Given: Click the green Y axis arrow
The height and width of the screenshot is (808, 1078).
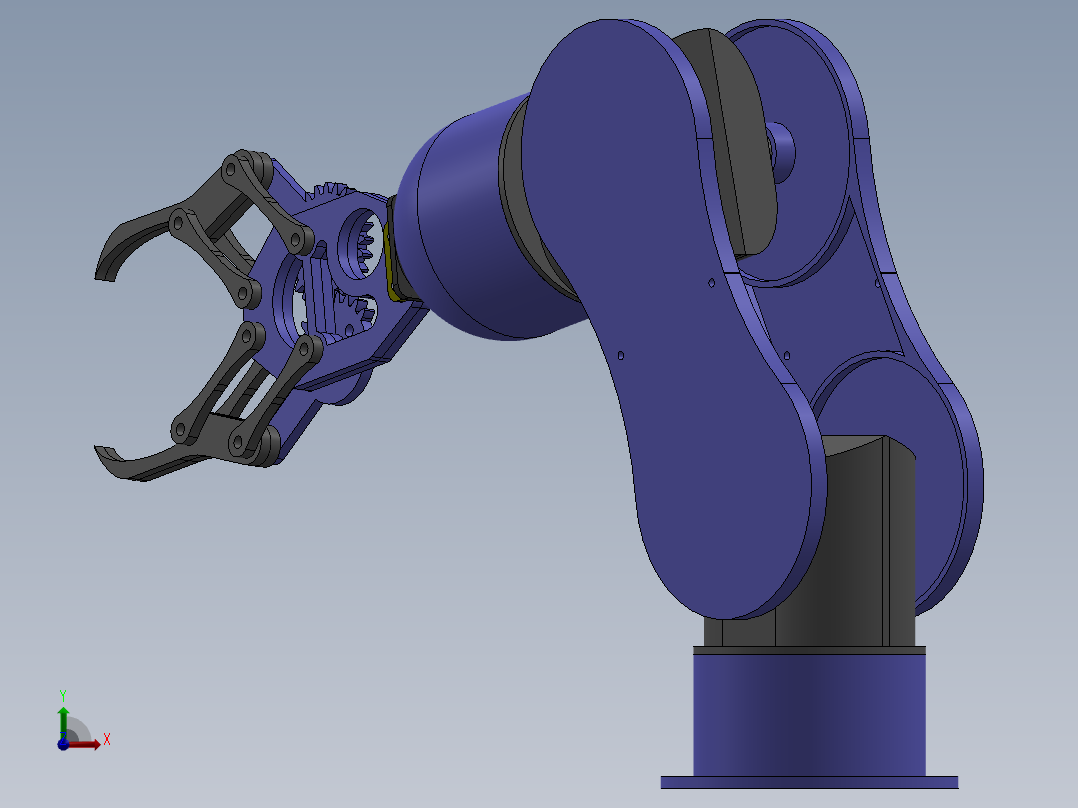Looking at the screenshot, I should click(63, 712).
